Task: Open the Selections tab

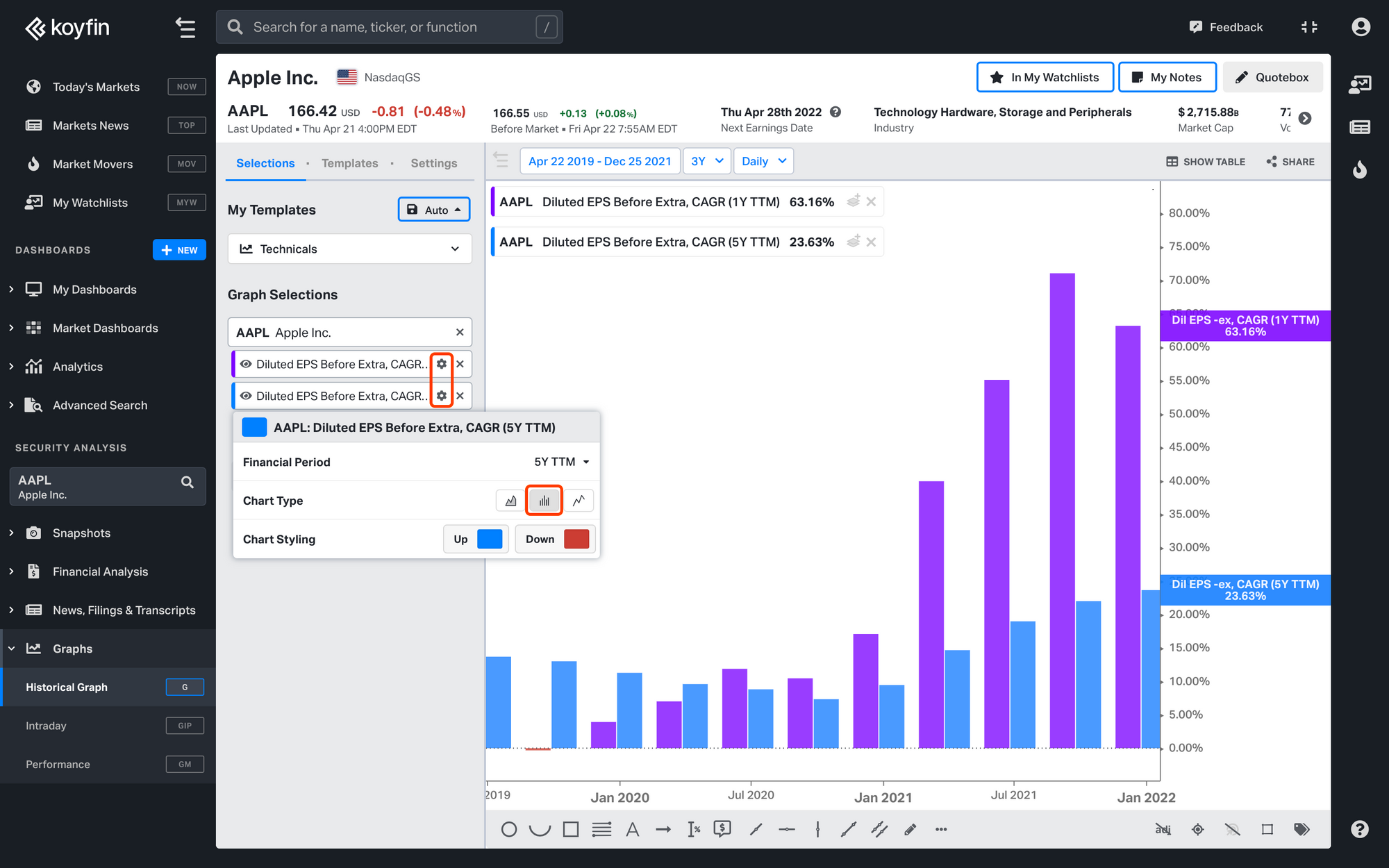Action: 265,163
